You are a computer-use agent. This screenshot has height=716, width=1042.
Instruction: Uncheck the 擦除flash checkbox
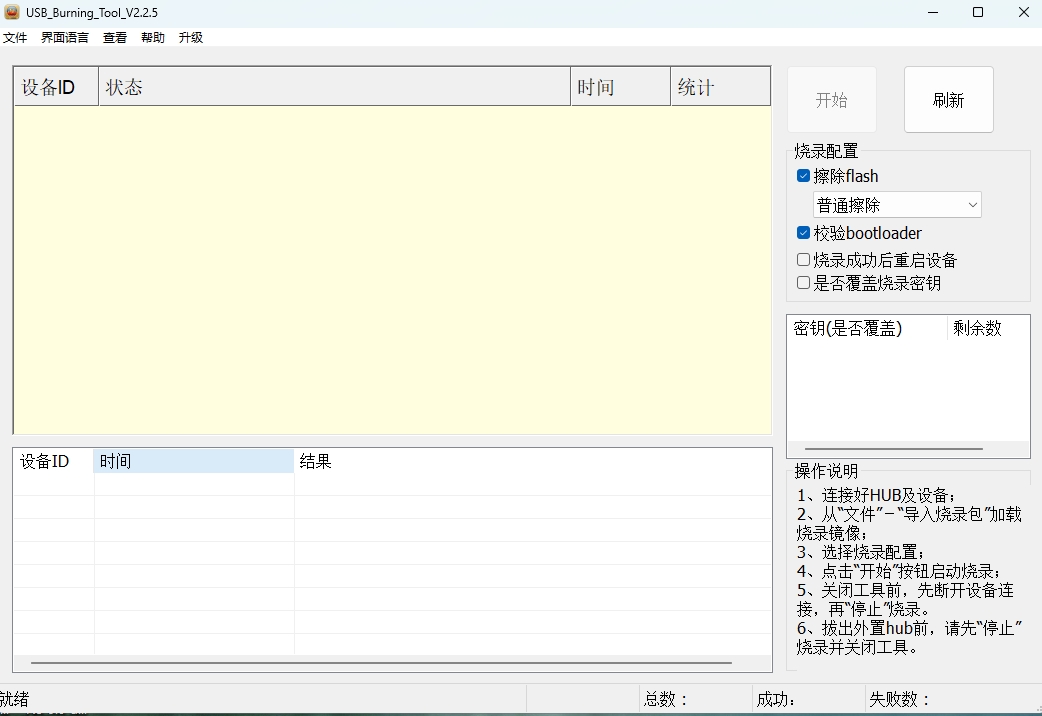(803, 176)
